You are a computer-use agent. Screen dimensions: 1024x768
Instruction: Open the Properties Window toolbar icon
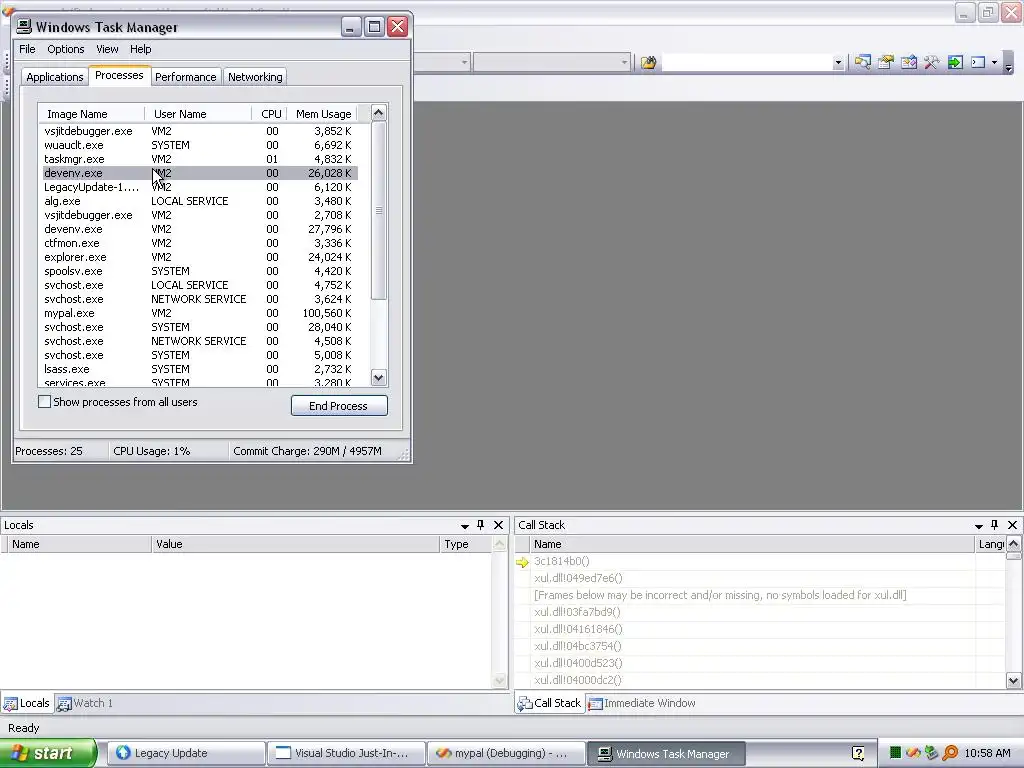point(886,63)
